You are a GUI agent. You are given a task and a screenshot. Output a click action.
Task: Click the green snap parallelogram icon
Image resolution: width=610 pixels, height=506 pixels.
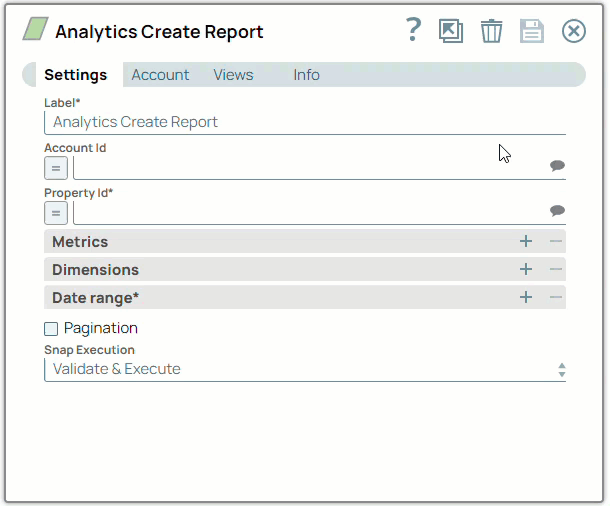(35, 28)
